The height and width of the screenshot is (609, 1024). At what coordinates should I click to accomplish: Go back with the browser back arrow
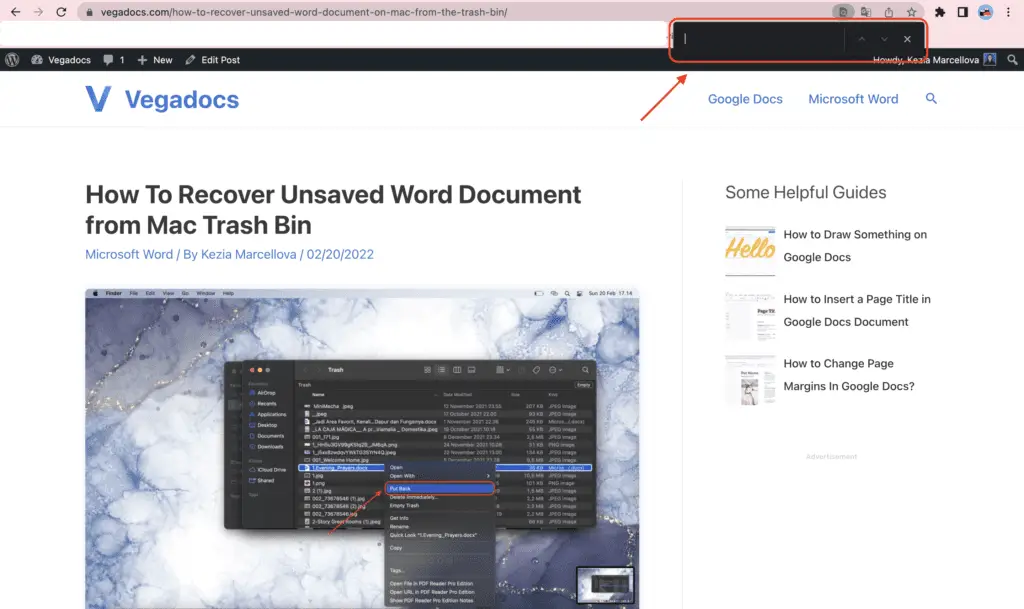(16, 12)
